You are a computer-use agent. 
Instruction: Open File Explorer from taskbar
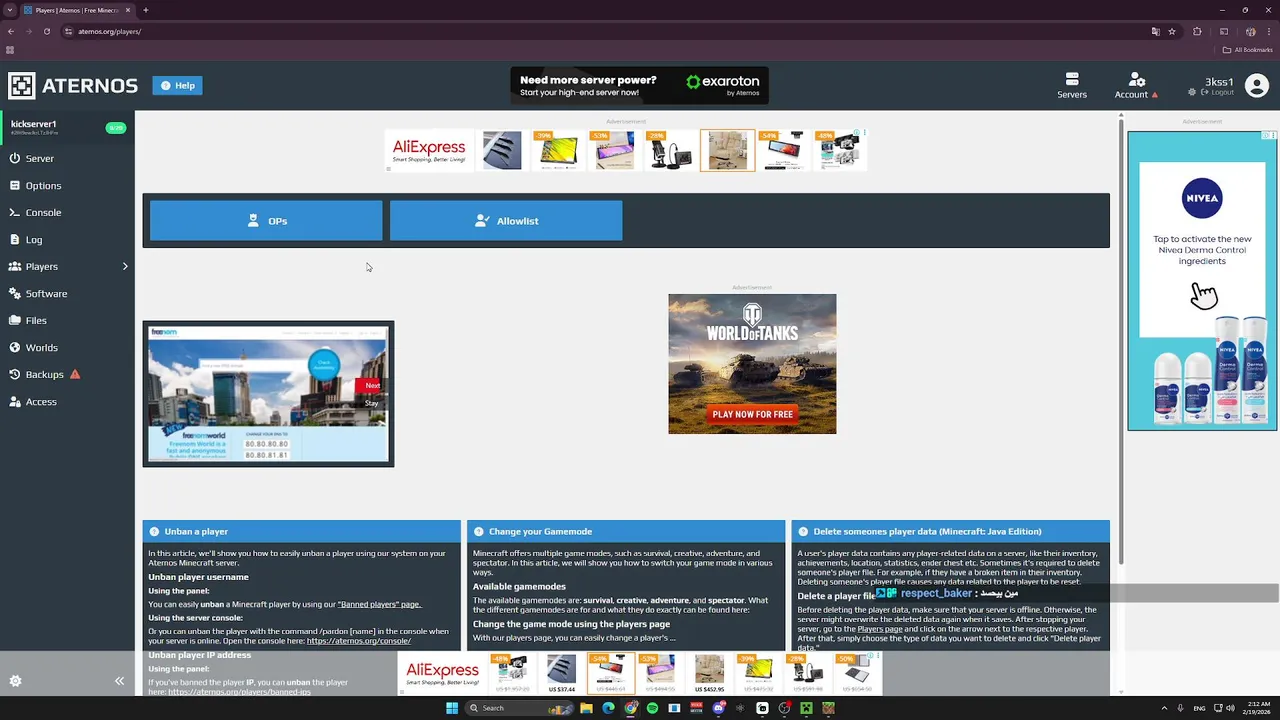pos(587,708)
